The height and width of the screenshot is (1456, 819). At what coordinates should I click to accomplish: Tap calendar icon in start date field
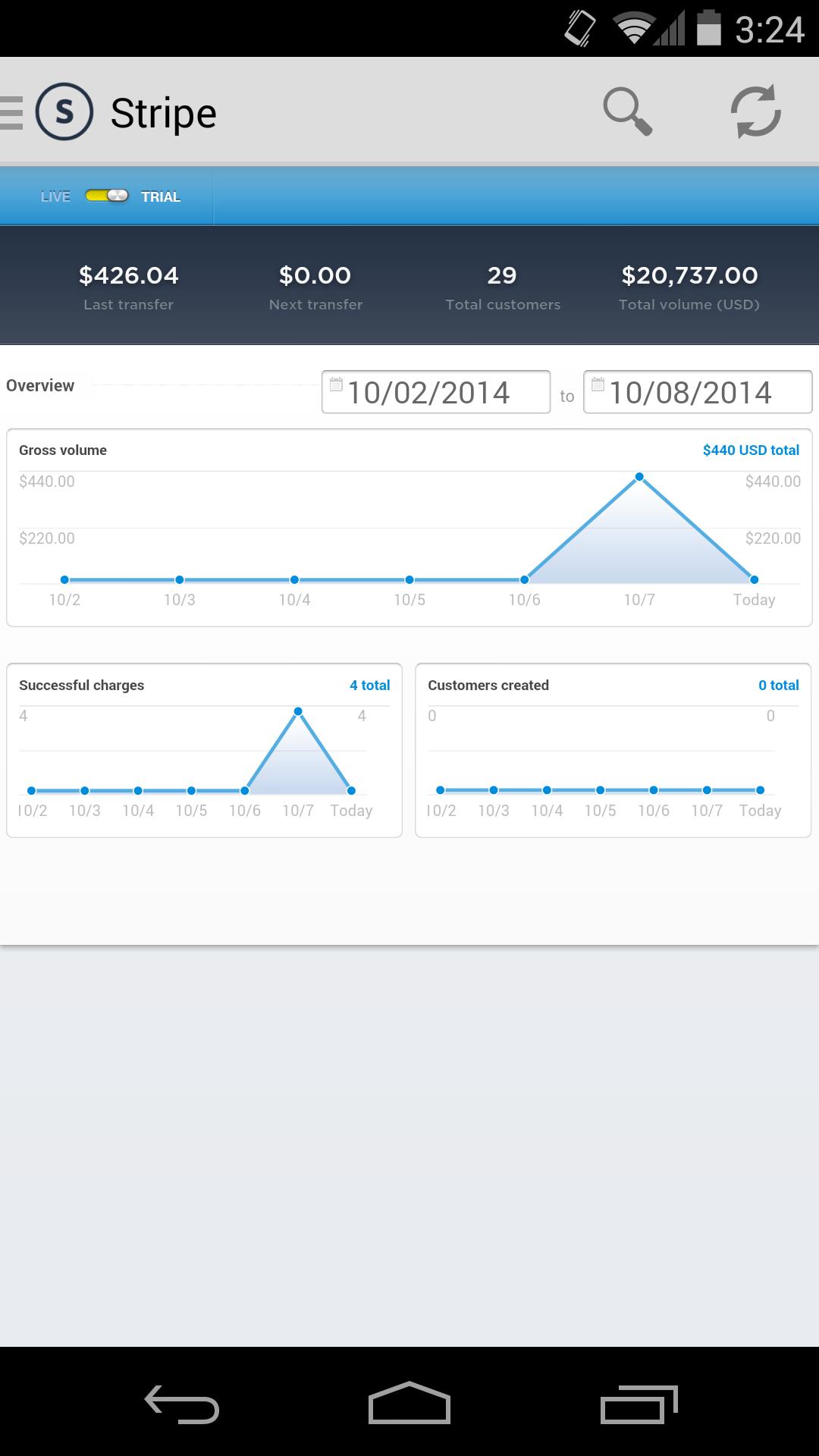[336, 384]
